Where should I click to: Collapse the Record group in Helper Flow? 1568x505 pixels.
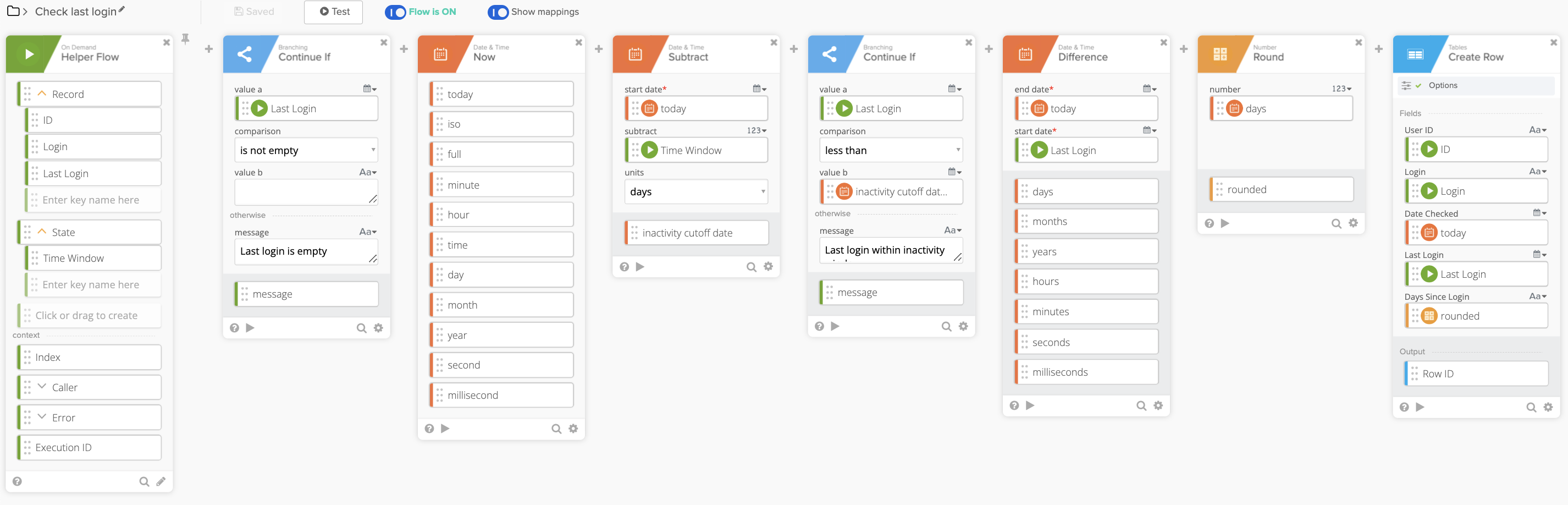[x=42, y=94]
